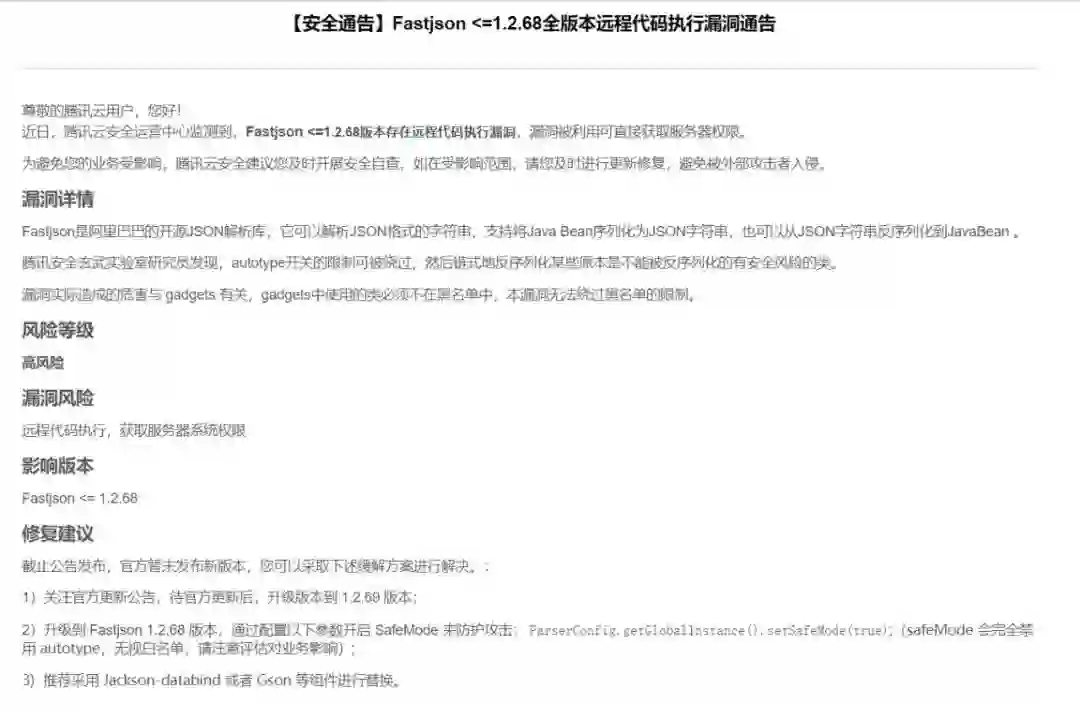Click suggestion 2 text about 升级到 Fastjson 1.2.68 版本
This screenshot has width=1080, height=712.
point(527,639)
